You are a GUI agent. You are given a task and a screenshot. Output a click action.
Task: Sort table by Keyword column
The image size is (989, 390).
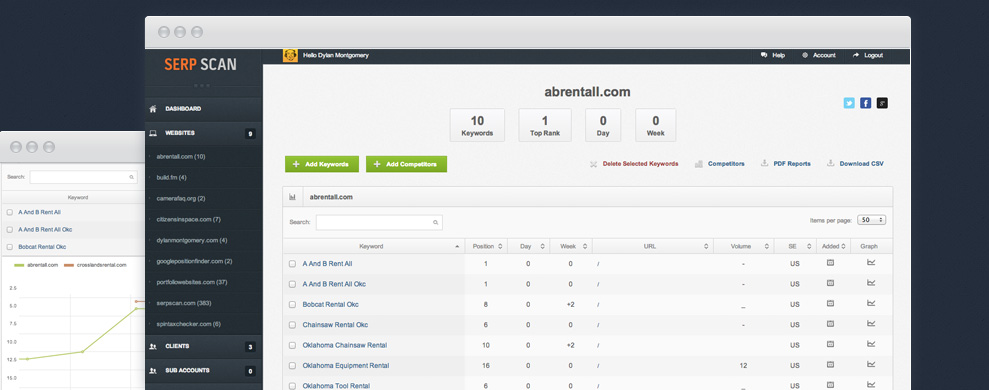373,246
